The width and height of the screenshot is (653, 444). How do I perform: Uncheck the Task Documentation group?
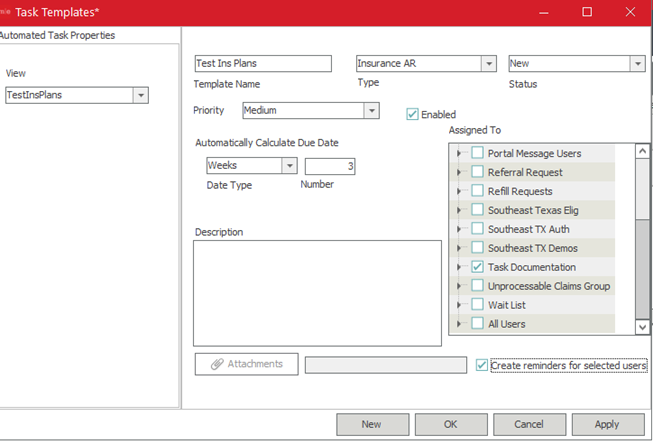pos(478,267)
